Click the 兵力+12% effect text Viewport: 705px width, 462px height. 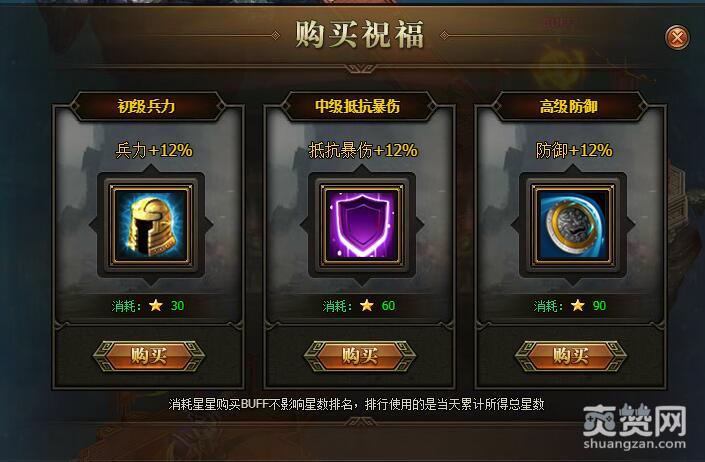(154, 150)
